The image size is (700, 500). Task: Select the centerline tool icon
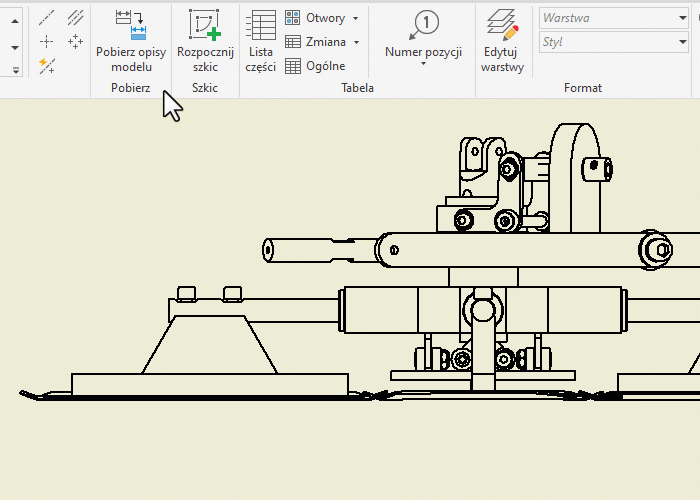click(x=46, y=18)
